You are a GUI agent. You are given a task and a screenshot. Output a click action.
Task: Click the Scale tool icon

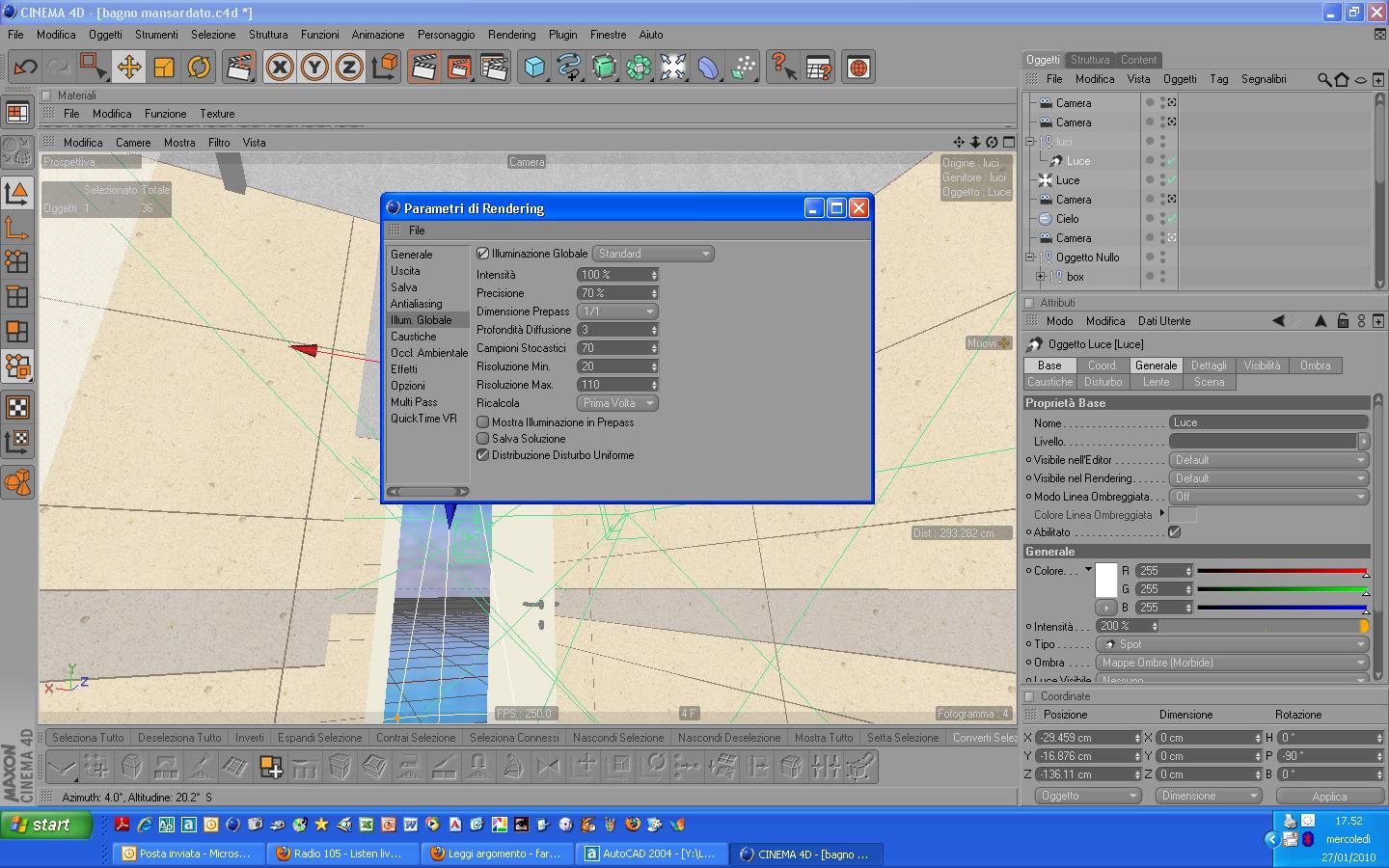coord(164,67)
